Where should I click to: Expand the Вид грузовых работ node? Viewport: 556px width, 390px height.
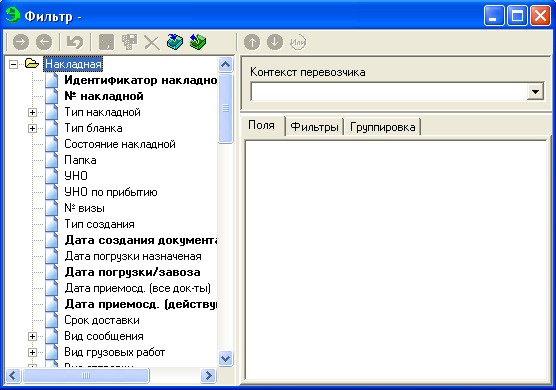[x=32, y=352]
